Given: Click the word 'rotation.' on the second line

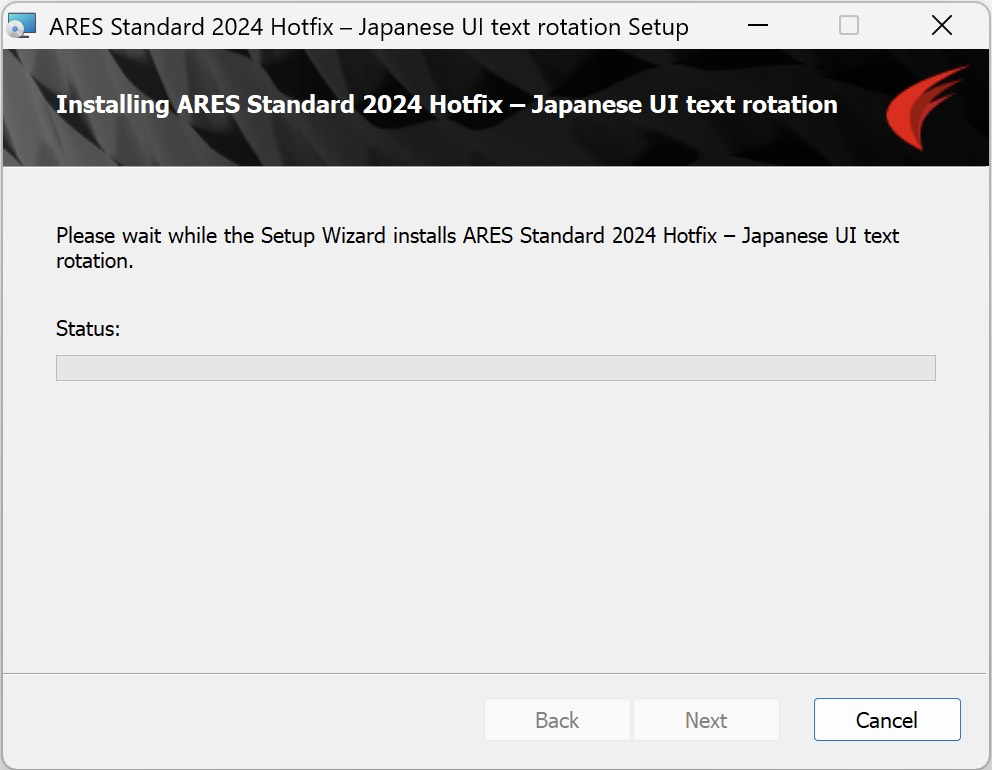Looking at the screenshot, I should point(95,261).
